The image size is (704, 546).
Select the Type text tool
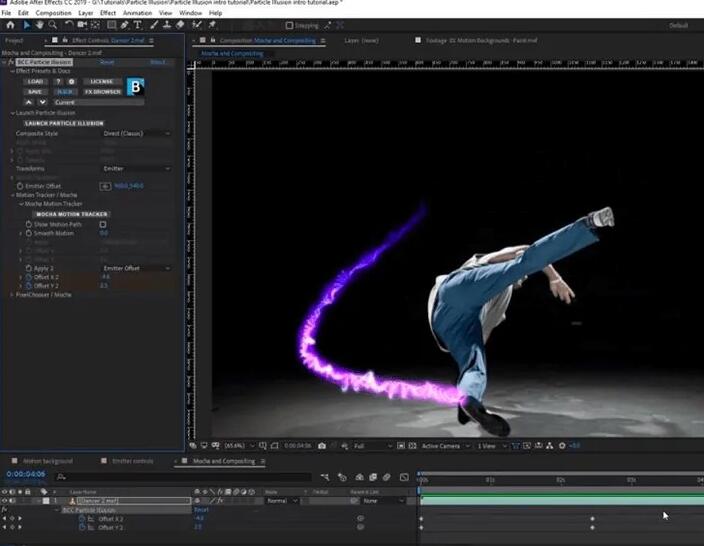(x=137, y=25)
